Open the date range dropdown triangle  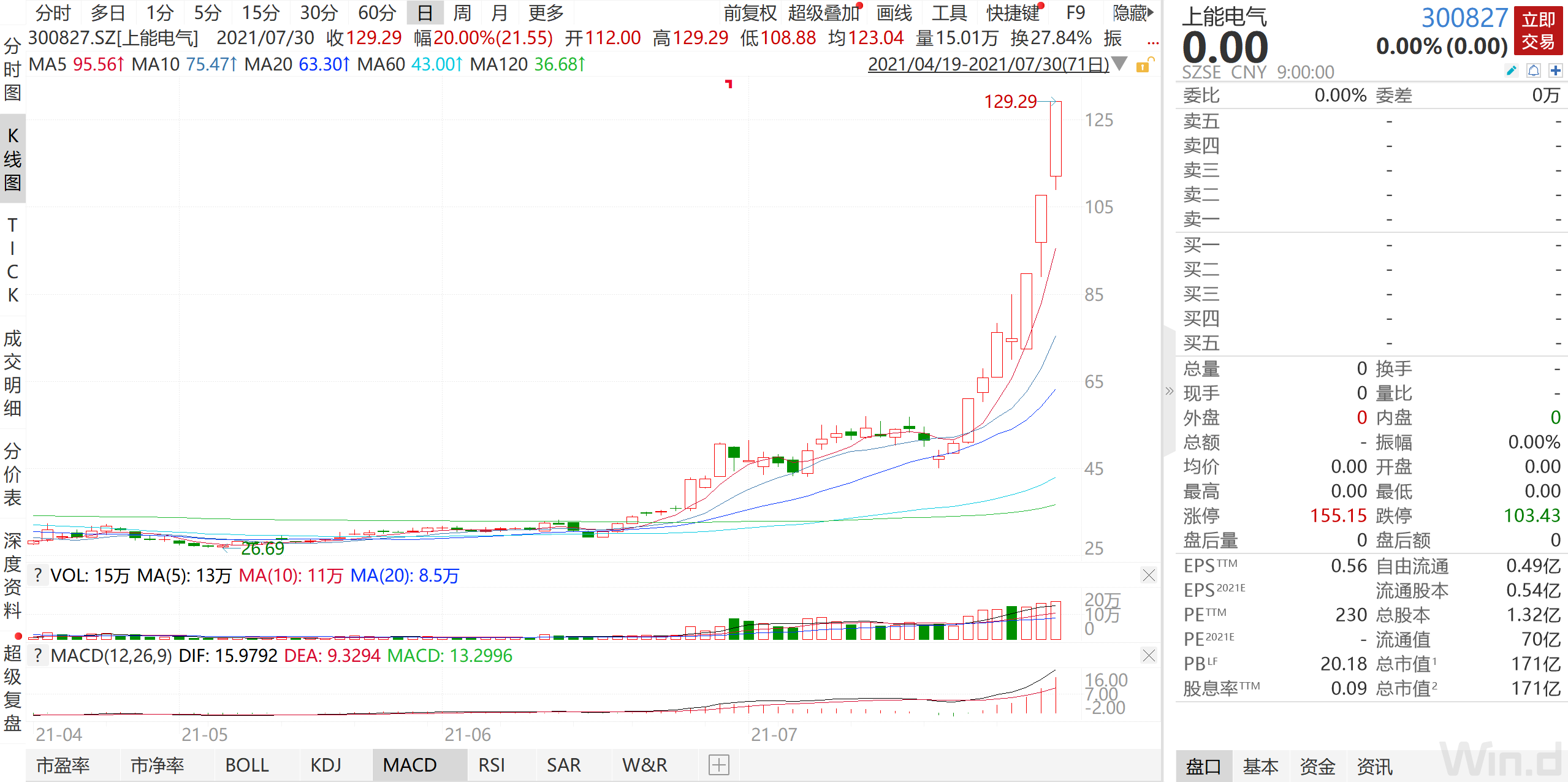(x=1119, y=64)
